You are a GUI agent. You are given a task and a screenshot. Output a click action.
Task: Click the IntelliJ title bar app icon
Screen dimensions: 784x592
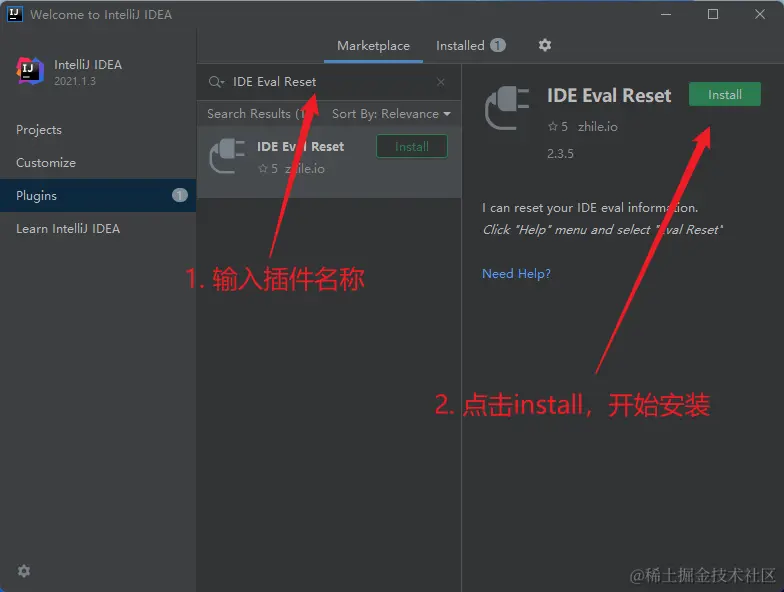pyautogui.click(x=15, y=14)
